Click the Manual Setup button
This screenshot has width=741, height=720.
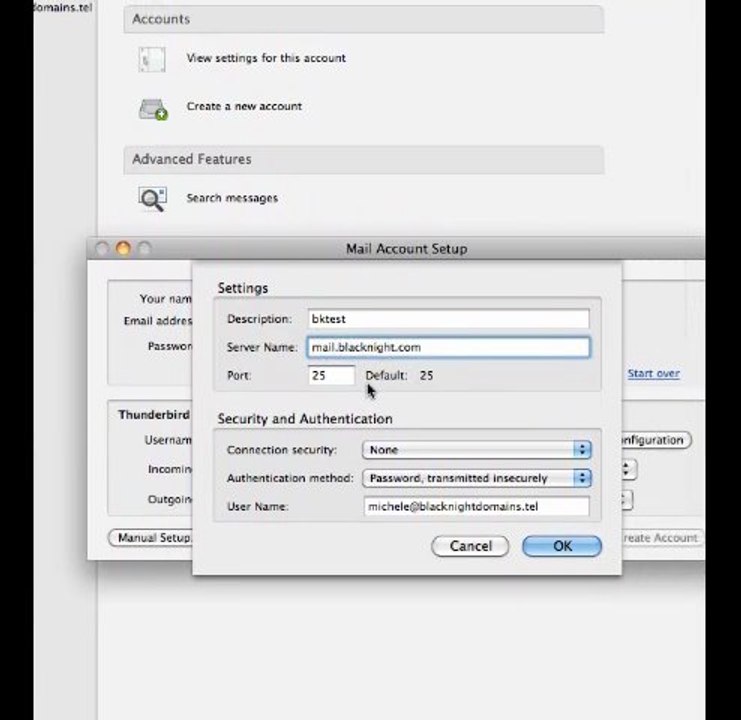click(151, 538)
